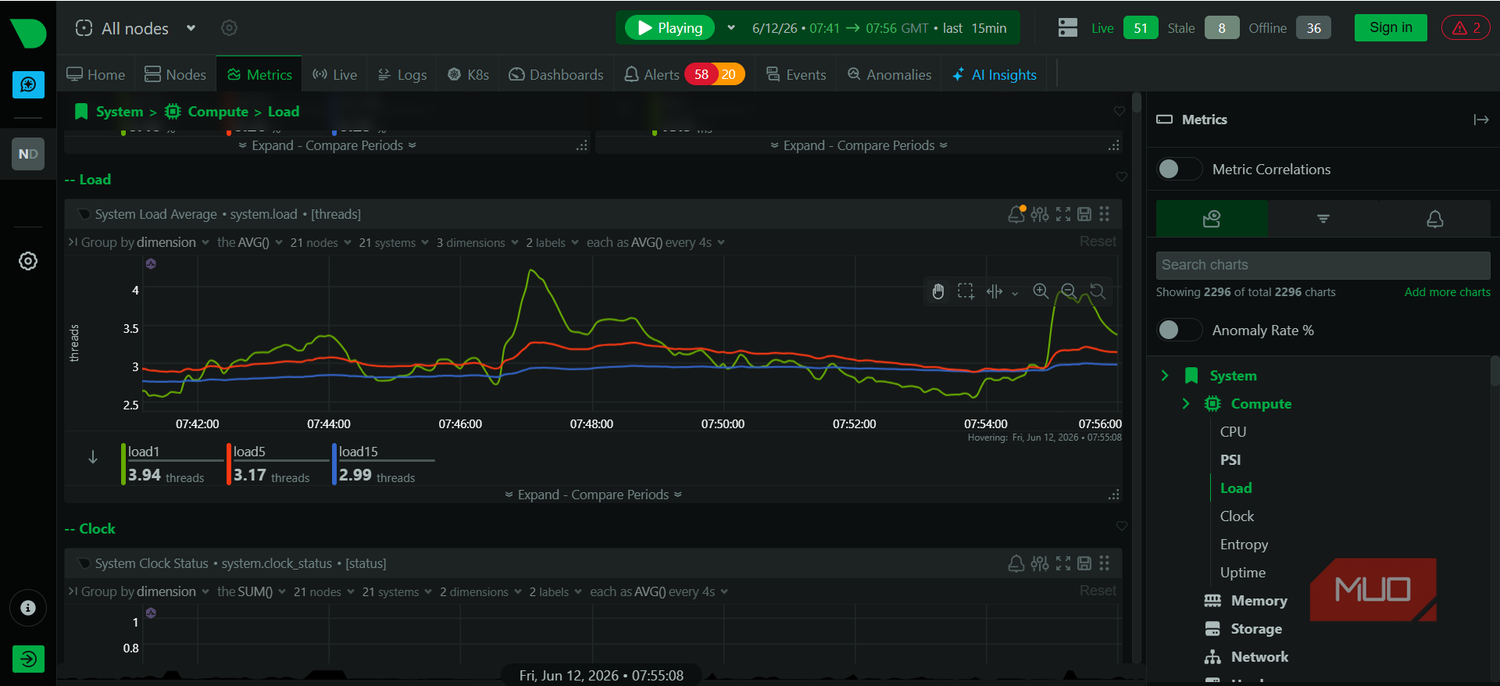
Task: Click the Netdata logo
Action: click(x=28, y=32)
